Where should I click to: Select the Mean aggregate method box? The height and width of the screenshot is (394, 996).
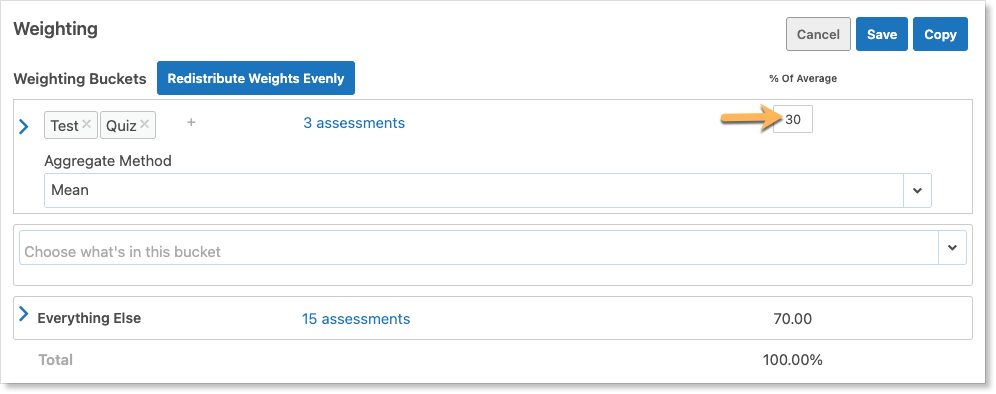pyautogui.click(x=474, y=191)
